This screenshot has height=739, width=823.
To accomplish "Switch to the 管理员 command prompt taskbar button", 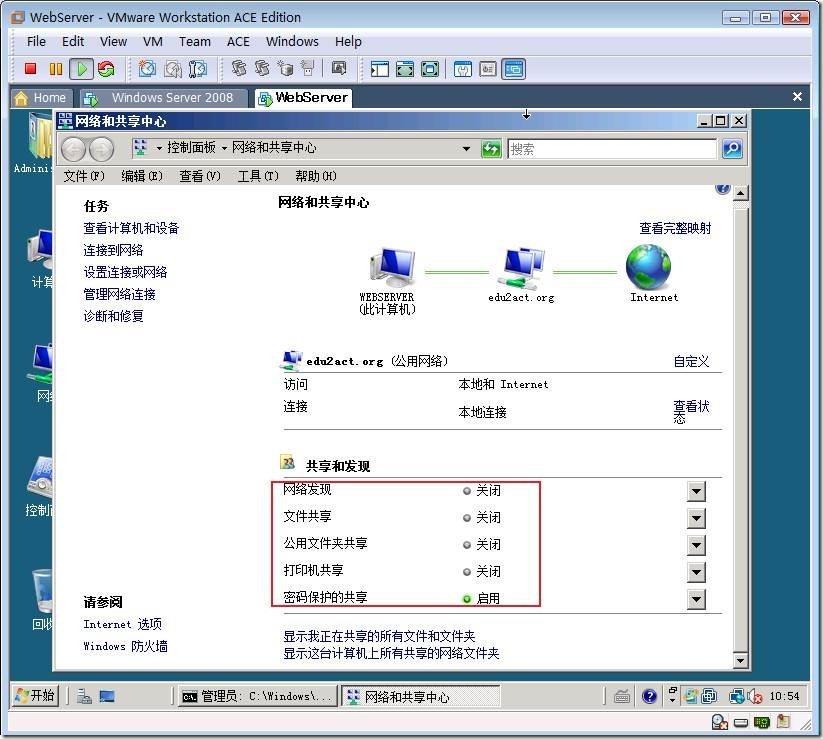I will tap(257, 696).
